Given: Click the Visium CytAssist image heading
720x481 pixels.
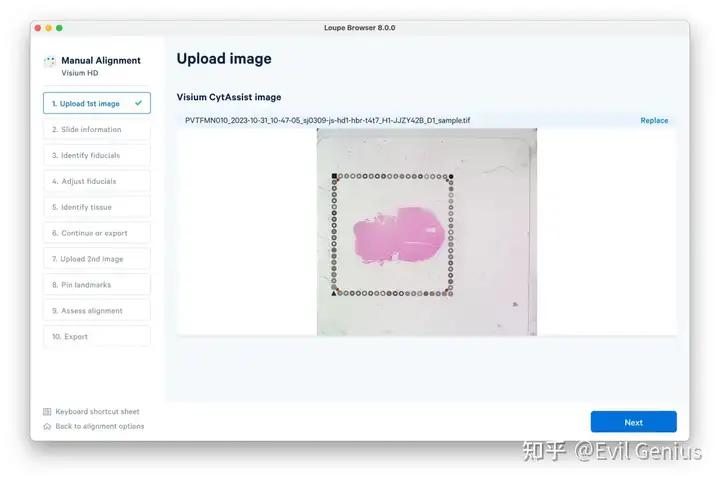Looking at the screenshot, I should pos(229,97).
